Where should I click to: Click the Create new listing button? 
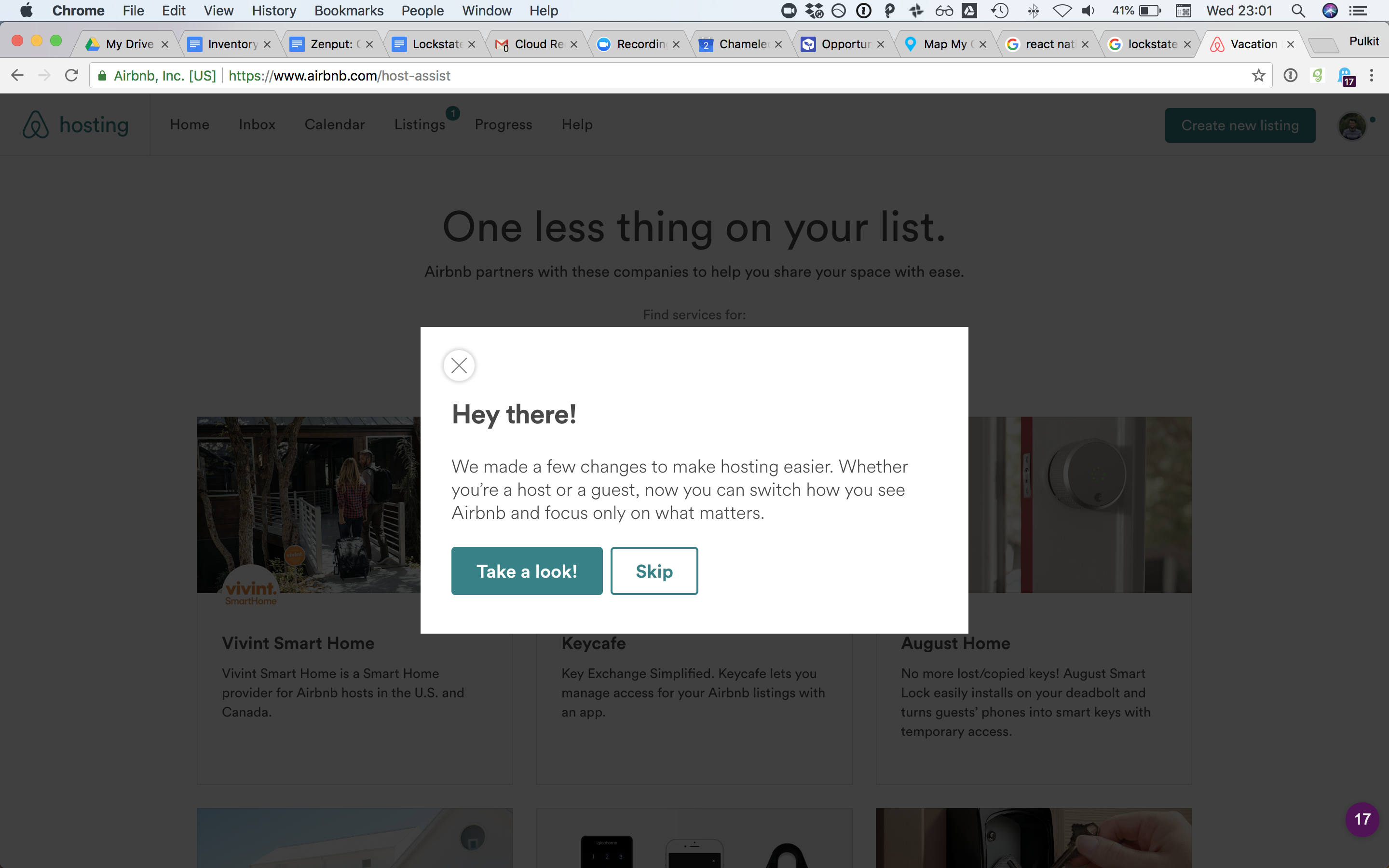(x=1239, y=124)
